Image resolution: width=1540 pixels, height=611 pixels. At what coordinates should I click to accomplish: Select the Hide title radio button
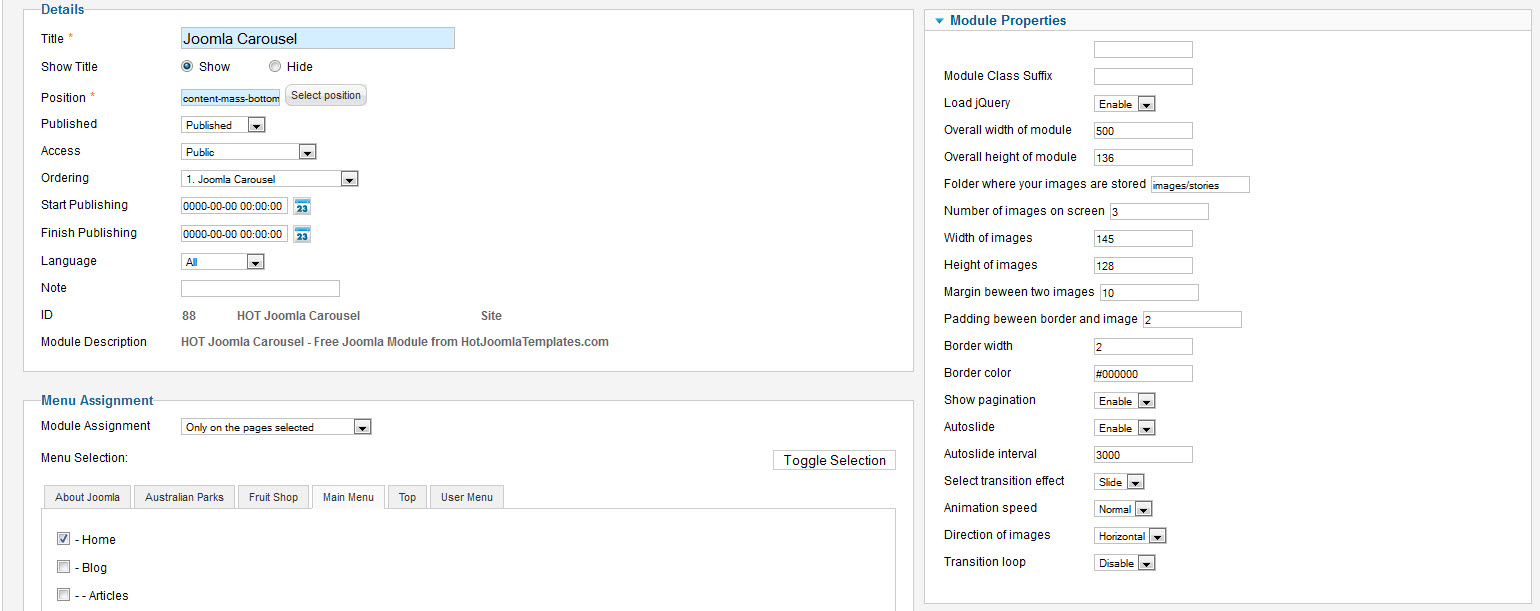point(275,67)
